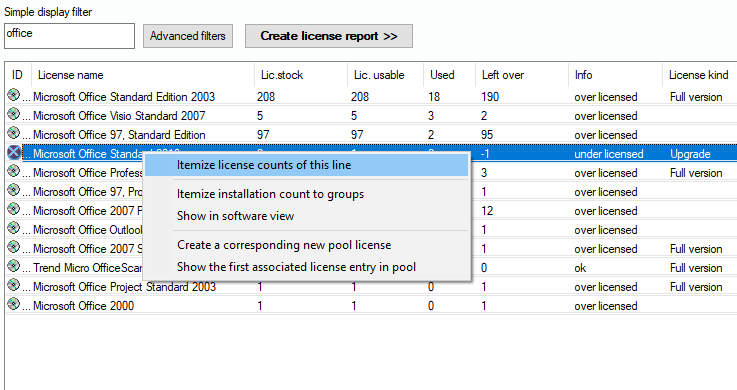737x390 pixels.
Task: Click Lic.stock value 208
Action: tap(266, 97)
